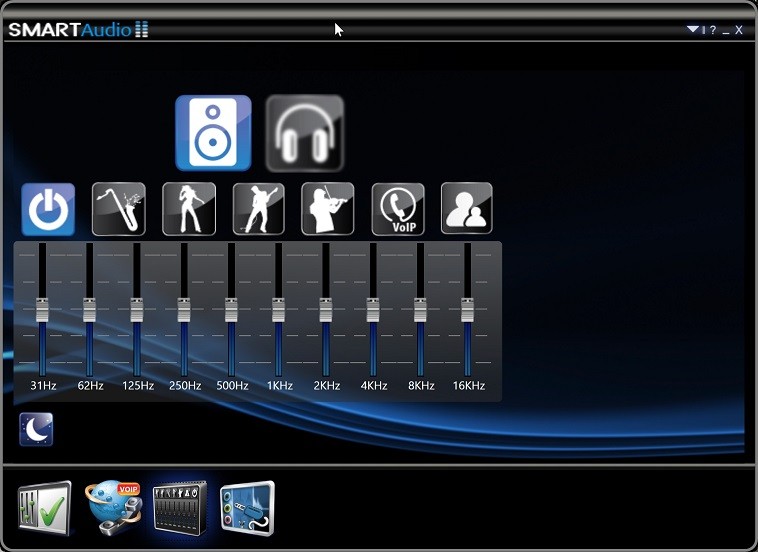Open the VoIP globe settings page
Image resolution: width=758 pixels, height=552 pixels.
114,507
